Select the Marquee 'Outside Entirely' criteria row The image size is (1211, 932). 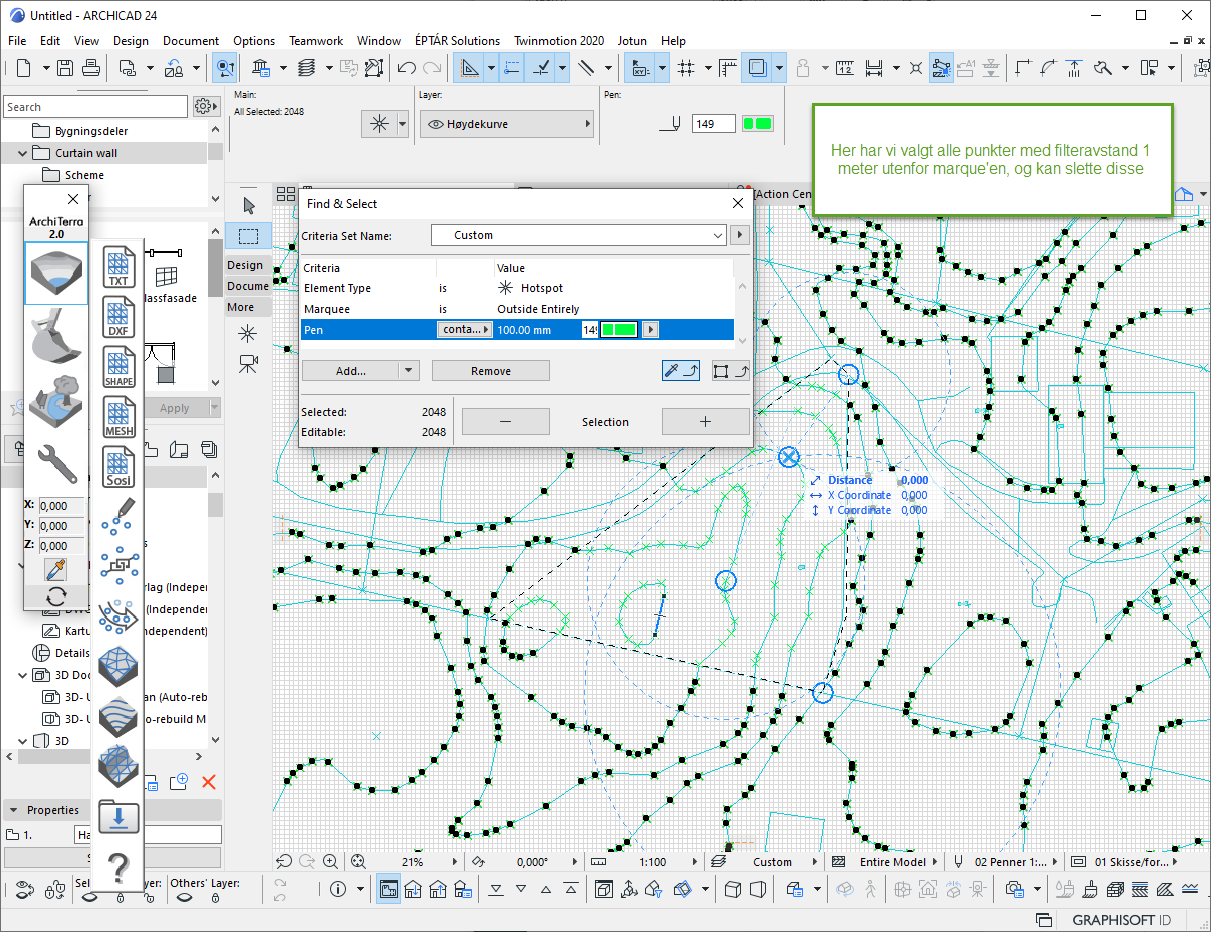tap(518, 309)
